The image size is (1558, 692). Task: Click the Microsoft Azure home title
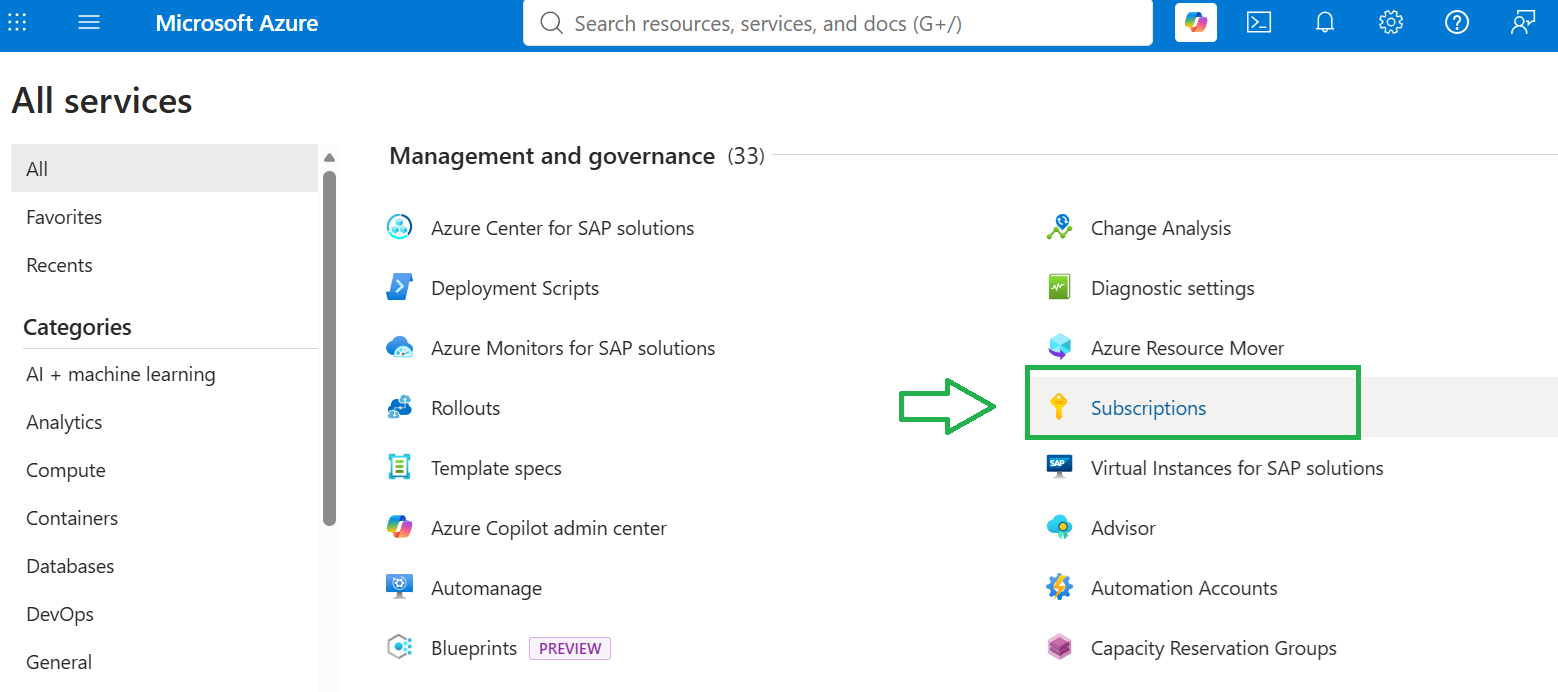click(x=237, y=22)
